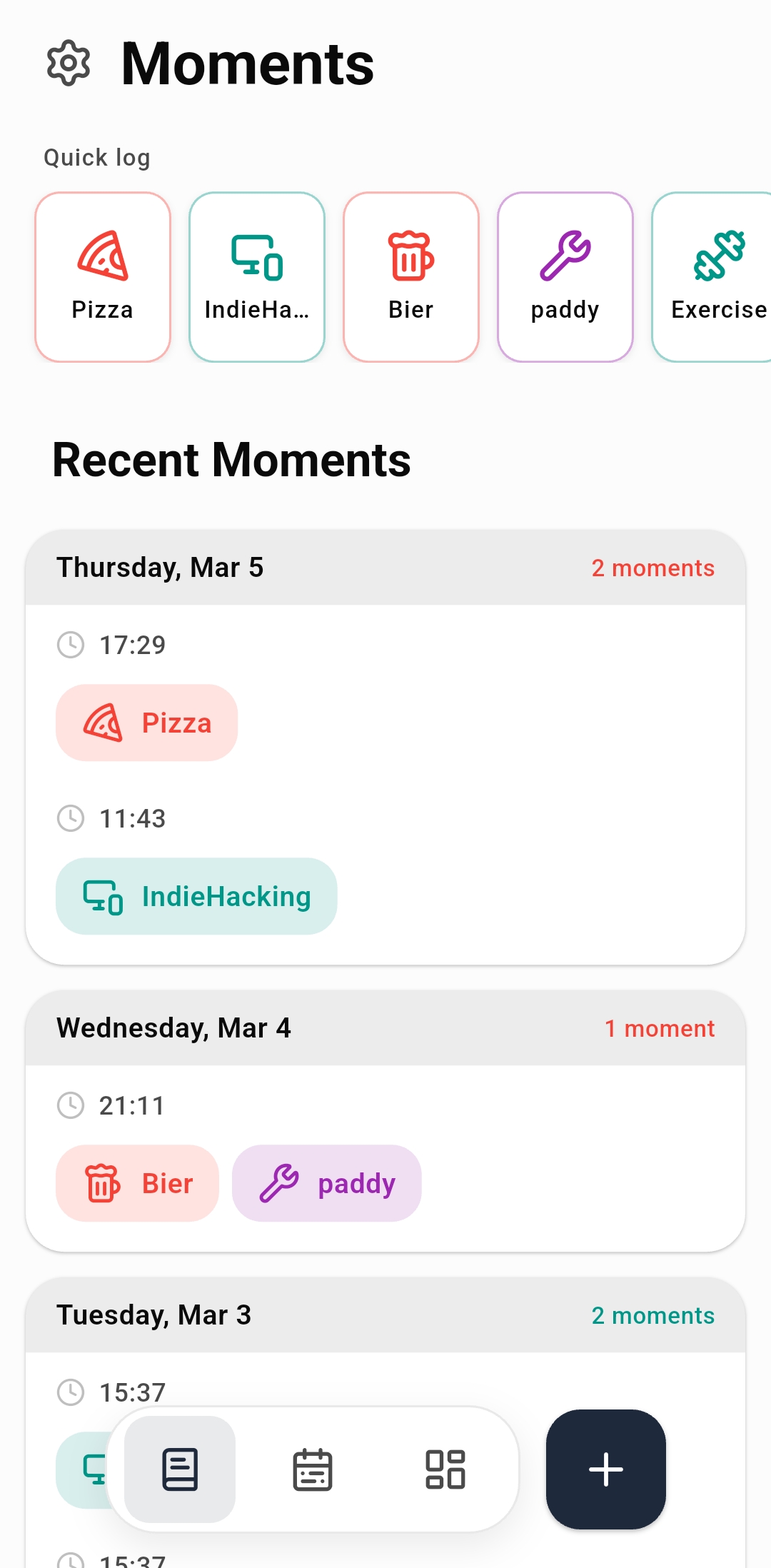Image resolution: width=771 pixels, height=1568 pixels.
Task: Tap the IndieHacking monitor icon
Action: pyautogui.click(x=257, y=258)
